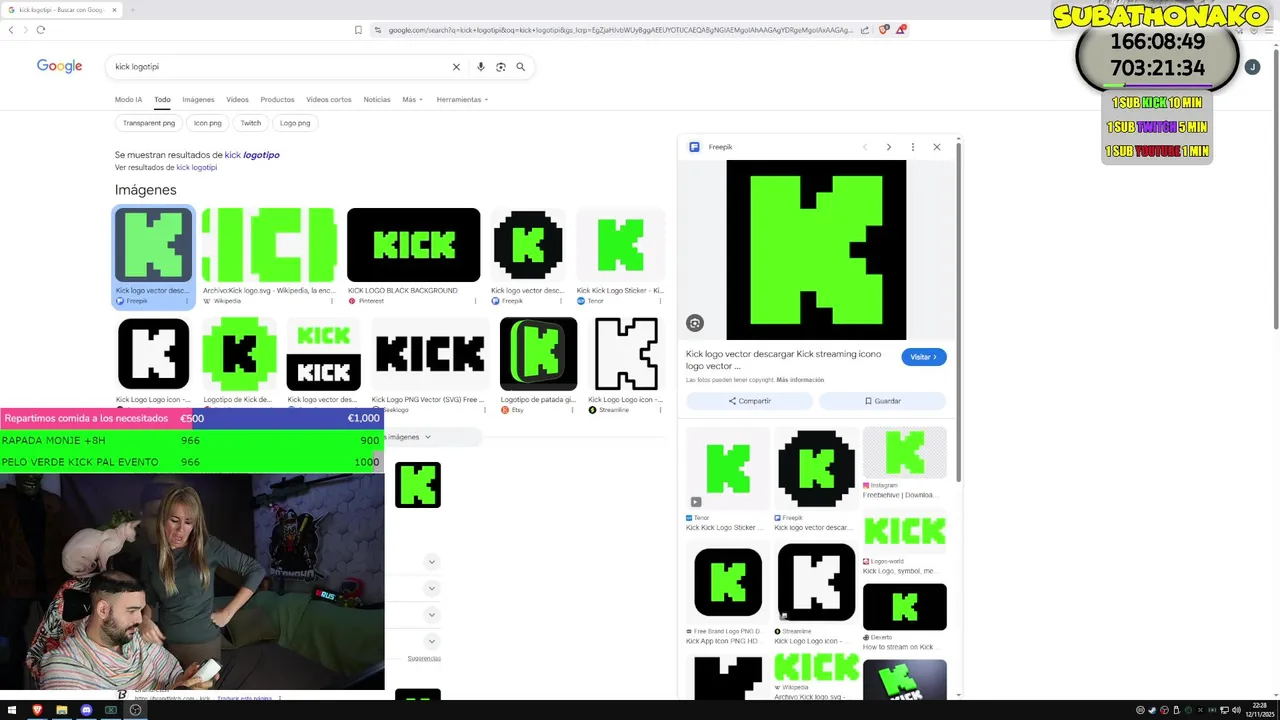
Task: Expand more images below the image grid
Action: 428,437
